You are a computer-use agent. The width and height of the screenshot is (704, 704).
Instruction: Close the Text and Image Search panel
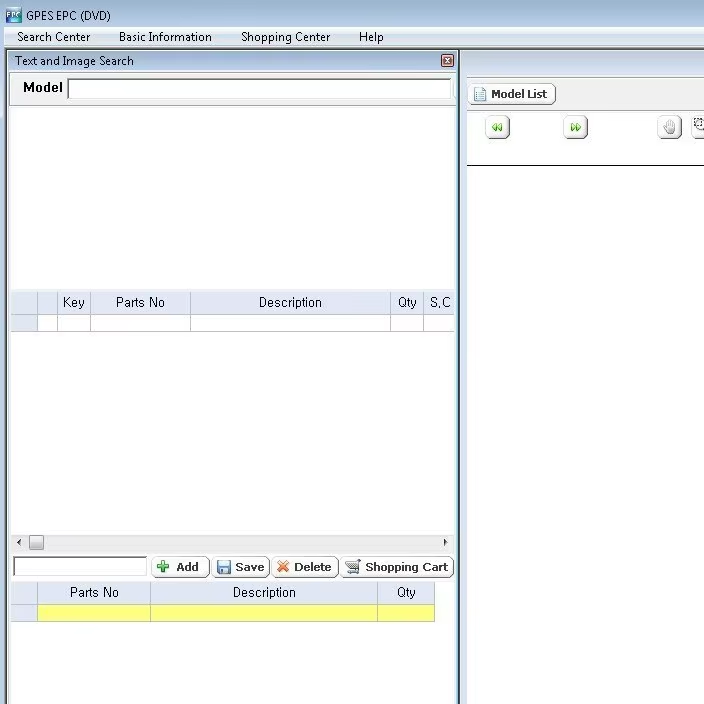(x=447, y=61)
